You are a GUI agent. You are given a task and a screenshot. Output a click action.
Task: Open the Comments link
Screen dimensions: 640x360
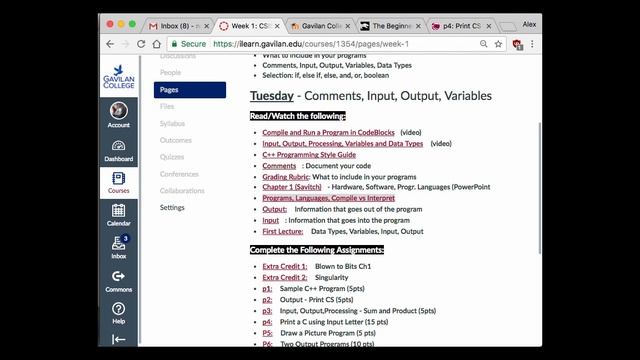[279, 166]
